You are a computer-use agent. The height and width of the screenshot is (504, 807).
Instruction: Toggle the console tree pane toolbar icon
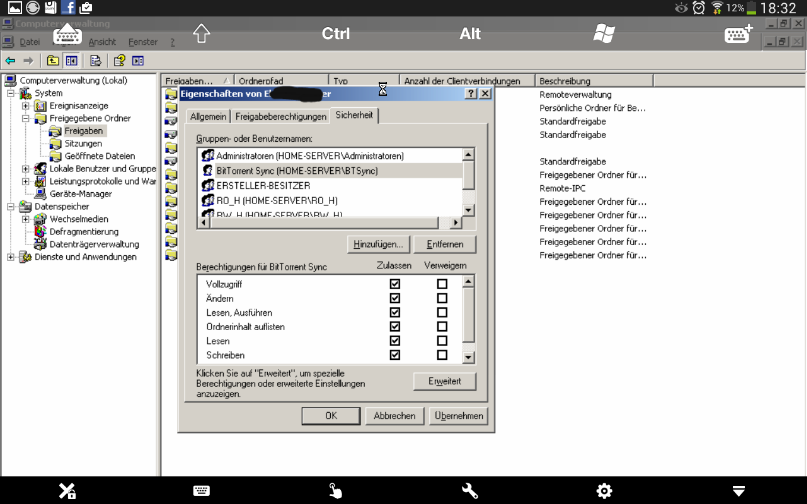coord(72,61)
